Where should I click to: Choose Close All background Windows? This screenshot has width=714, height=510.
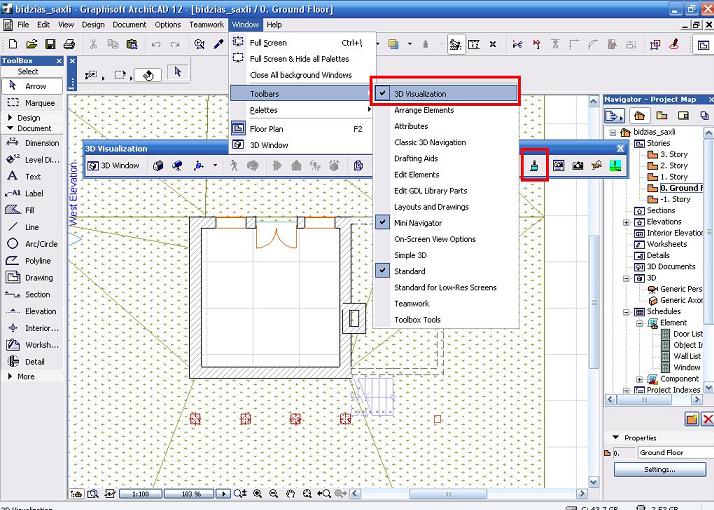[x=302, y=75]
